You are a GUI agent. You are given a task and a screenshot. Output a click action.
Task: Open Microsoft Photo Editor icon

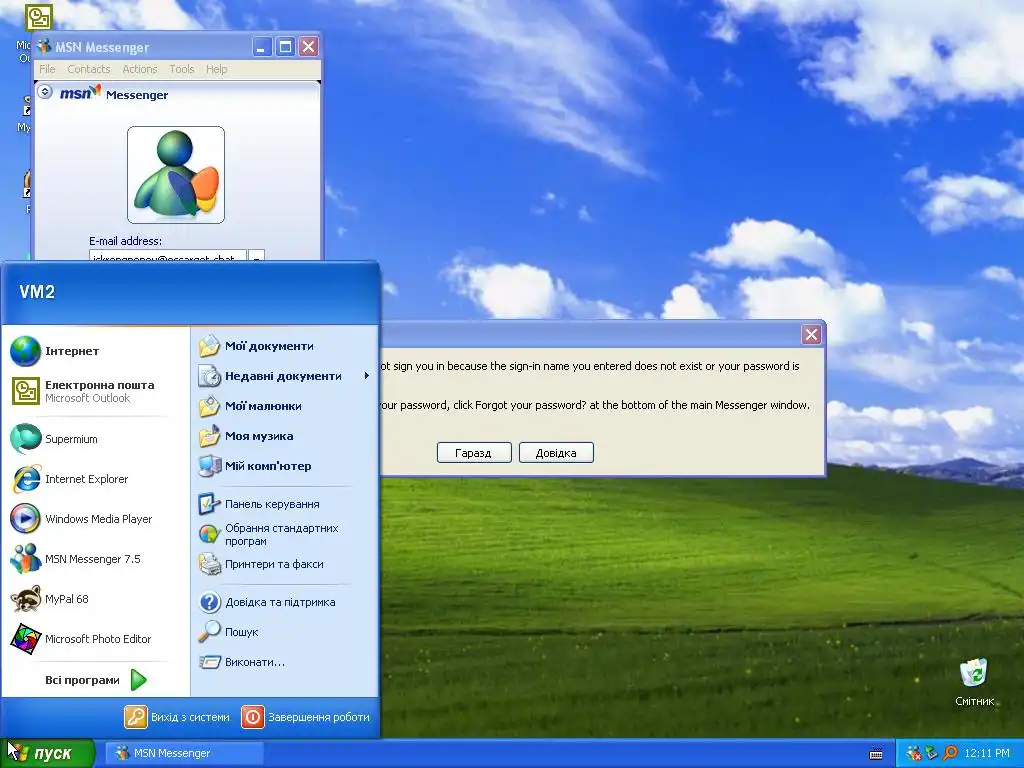[x=25, y=639]
